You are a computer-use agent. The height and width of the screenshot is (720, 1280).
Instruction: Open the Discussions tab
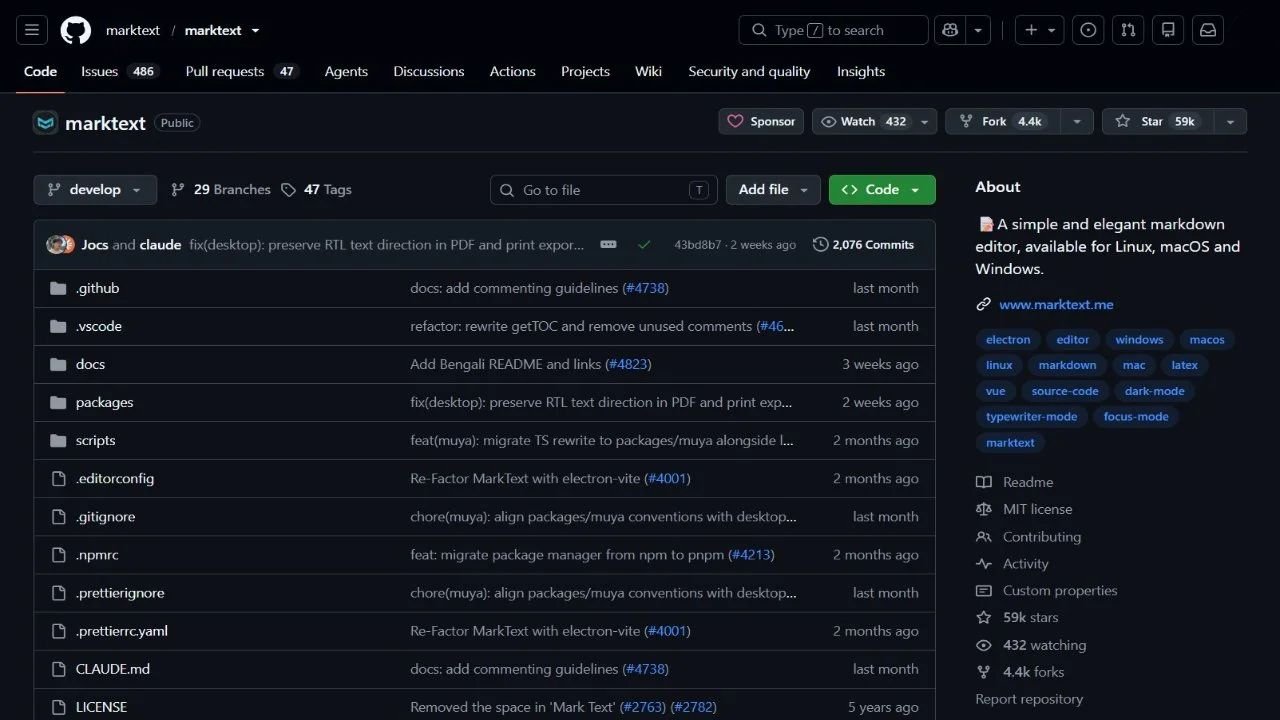[x=429, y=72]
